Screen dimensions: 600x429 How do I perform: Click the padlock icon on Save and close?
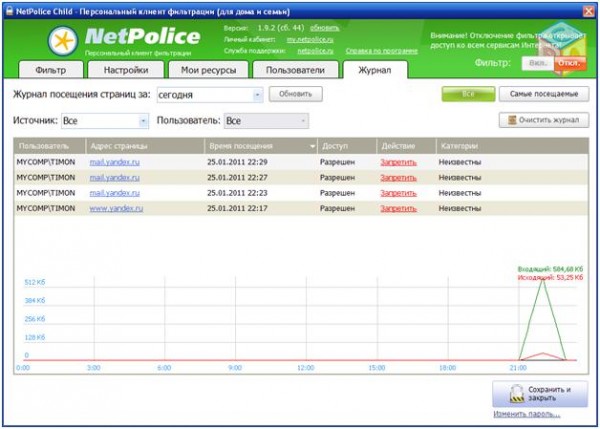[x=517, y=394]
